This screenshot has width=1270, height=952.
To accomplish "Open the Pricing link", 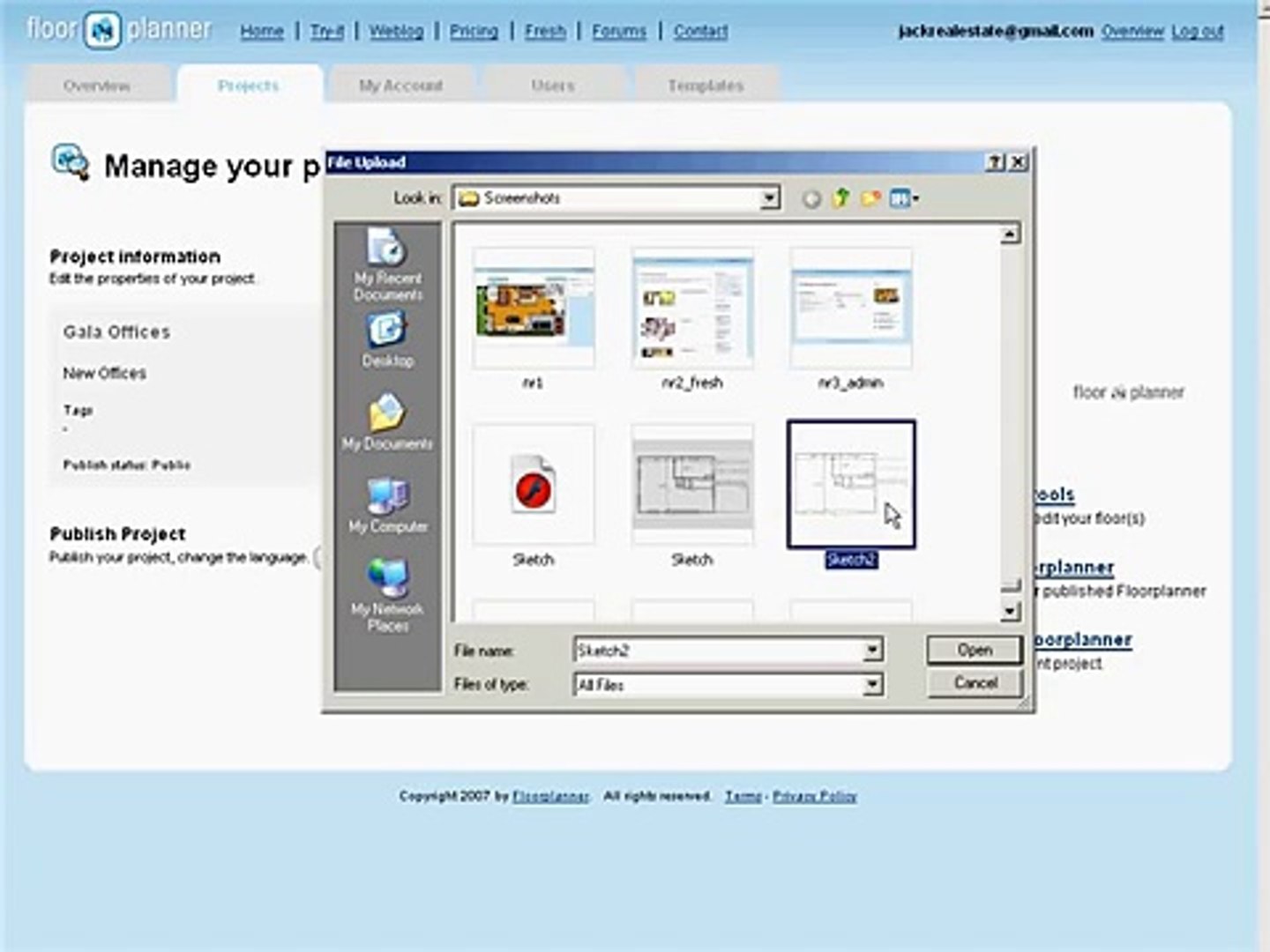I will click(x=474, y=31).
